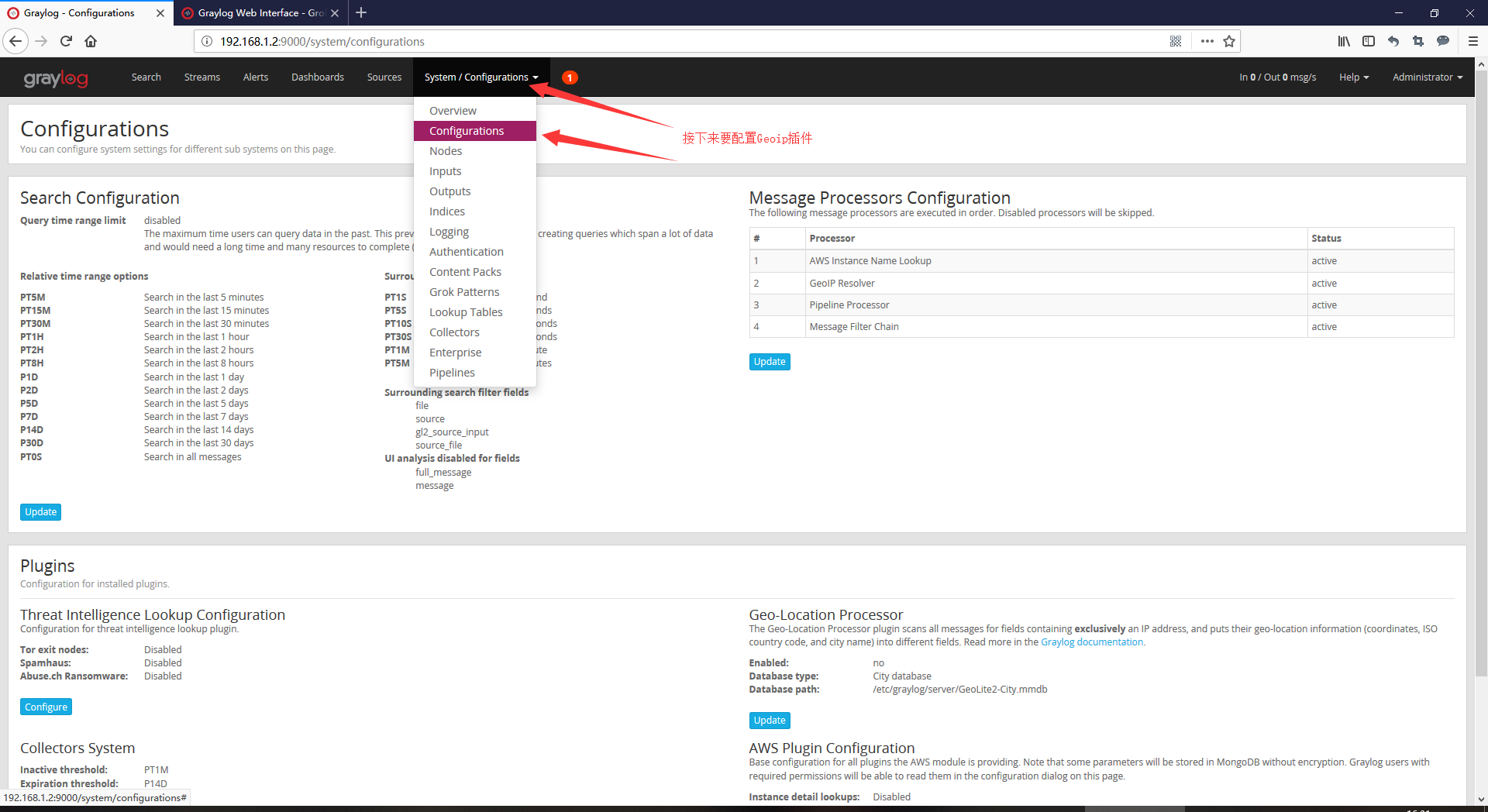The width and height of the screenshot is (1488, 812).
Task: Open the Firefox hamburger menu
Action: tap(1473, 41)
